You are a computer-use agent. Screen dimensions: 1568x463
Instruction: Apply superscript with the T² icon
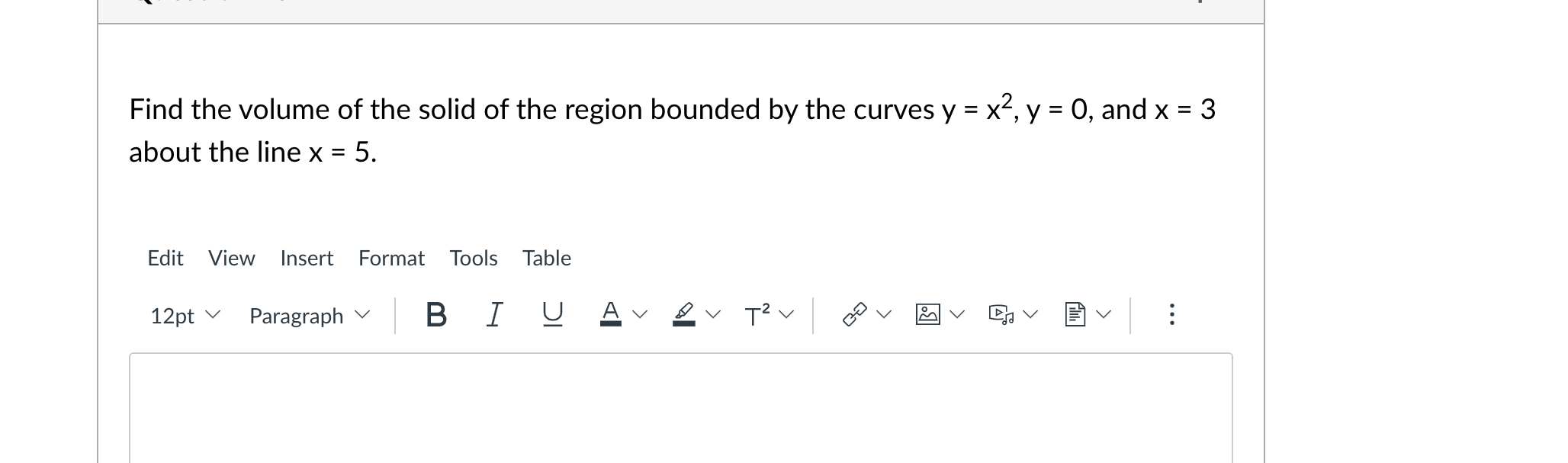coord(756,313)
